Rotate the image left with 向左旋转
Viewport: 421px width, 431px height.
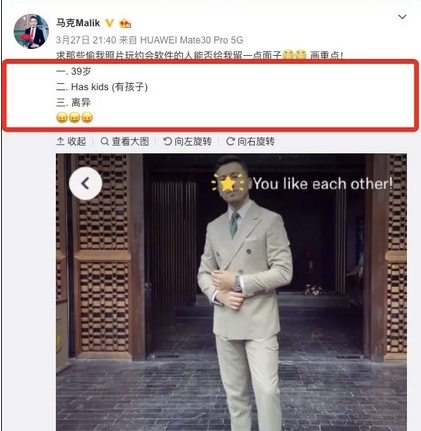(187, 141)
